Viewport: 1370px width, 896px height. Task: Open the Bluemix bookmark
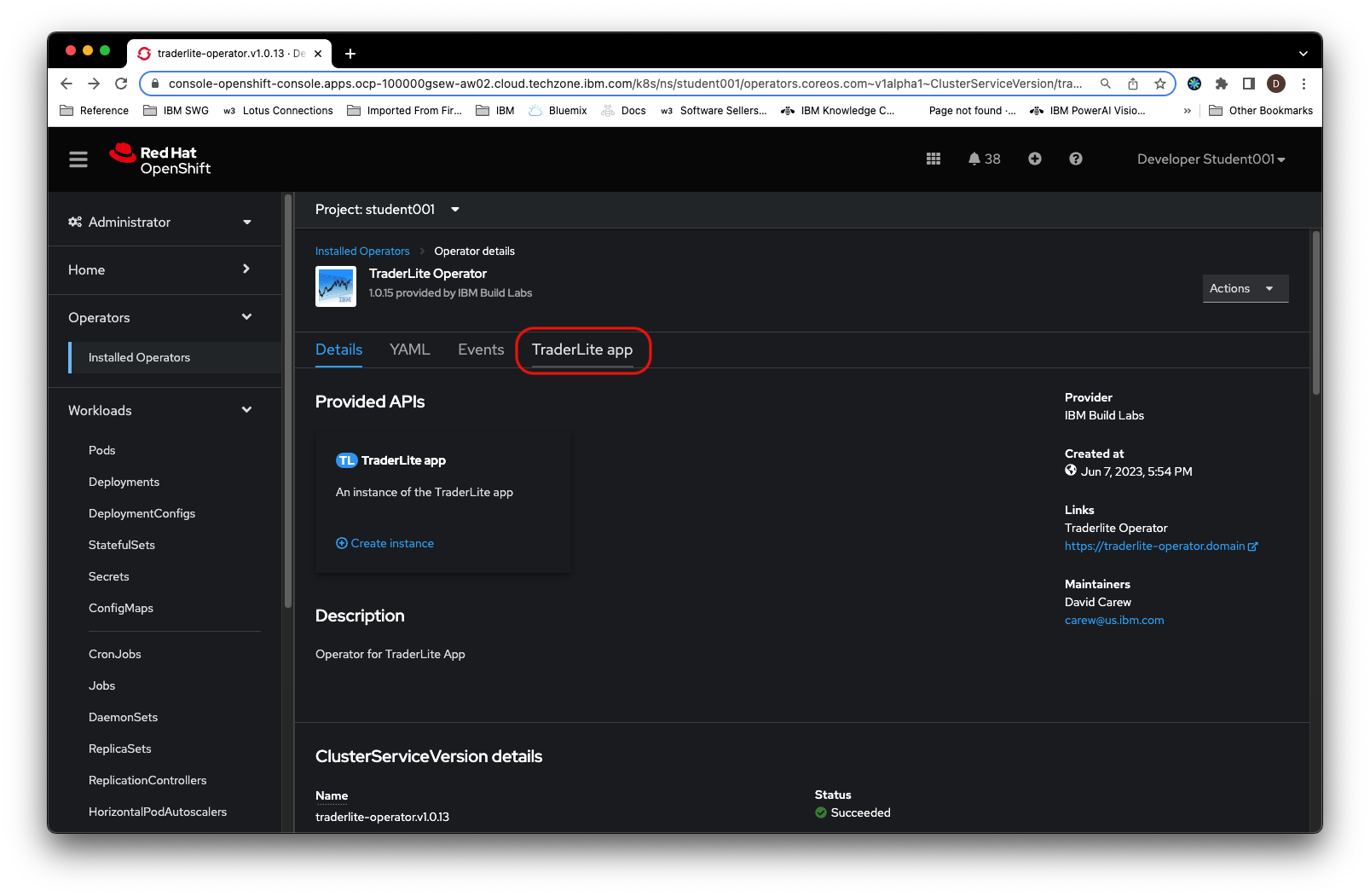point(558,111)
